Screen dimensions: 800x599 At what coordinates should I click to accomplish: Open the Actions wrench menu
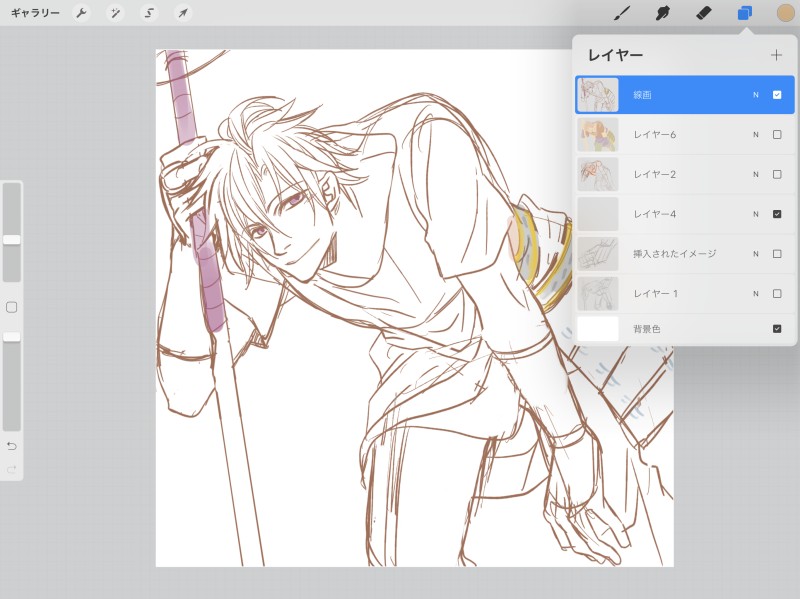[81, 13]
